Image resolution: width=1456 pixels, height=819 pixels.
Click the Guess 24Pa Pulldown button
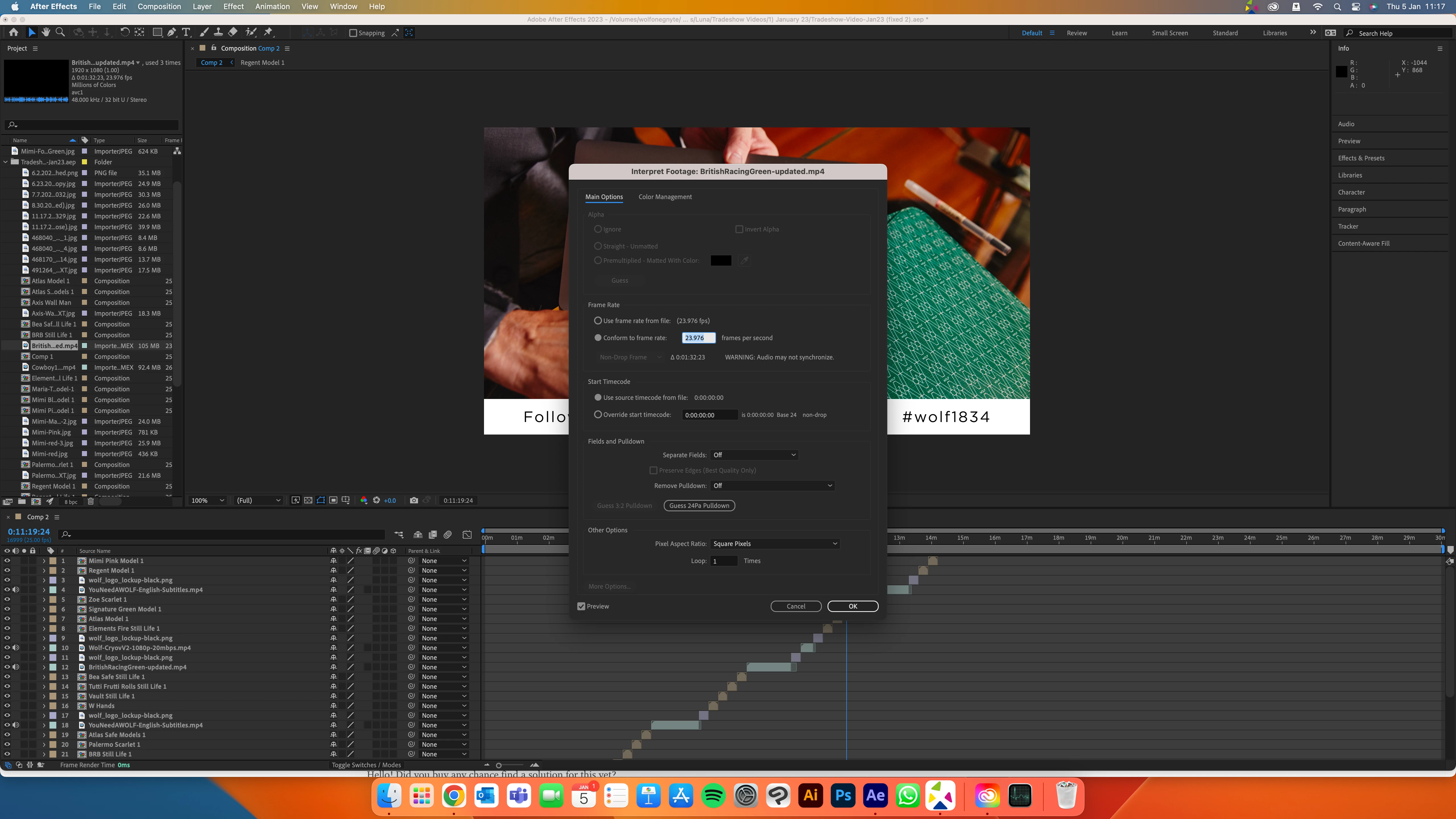pos(699,505)
